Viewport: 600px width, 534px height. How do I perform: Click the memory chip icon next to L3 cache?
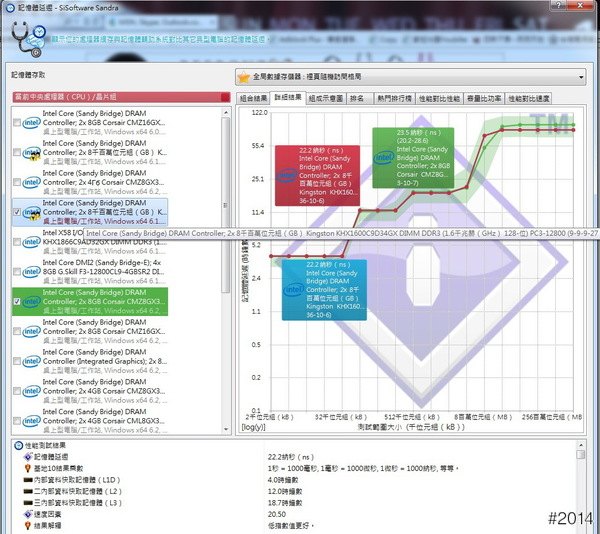click(x=28, y=503)
